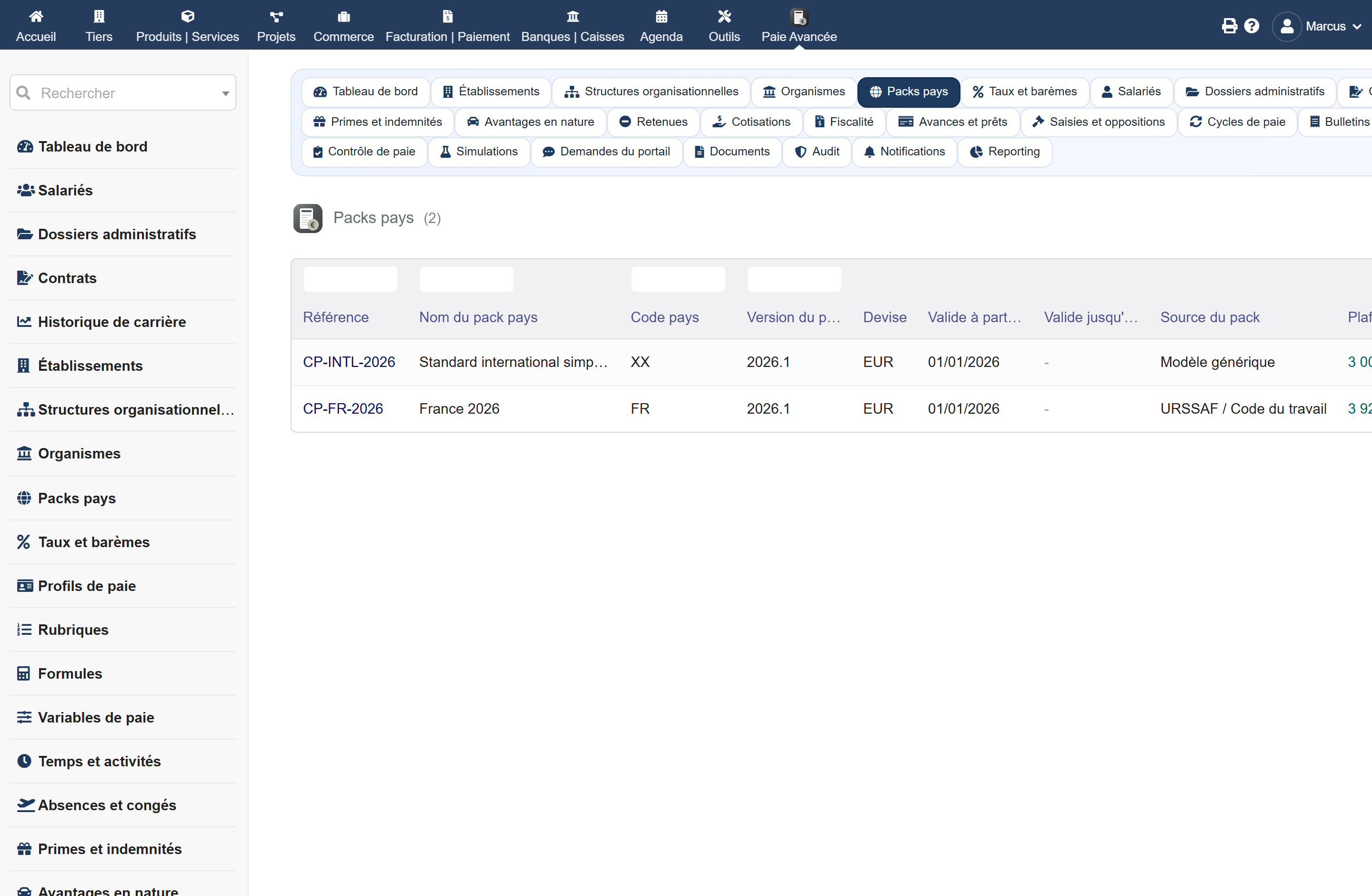Expand the Marcus user menu chevron
The width and height of the screenshot is (1372, 896).
(1357, 27)
